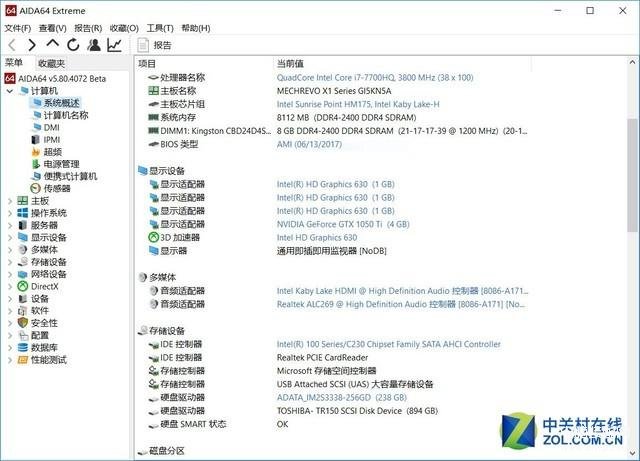This screenshot has height=461, width=640.
Task: Select the 主板名称 row
Action: 333,91
